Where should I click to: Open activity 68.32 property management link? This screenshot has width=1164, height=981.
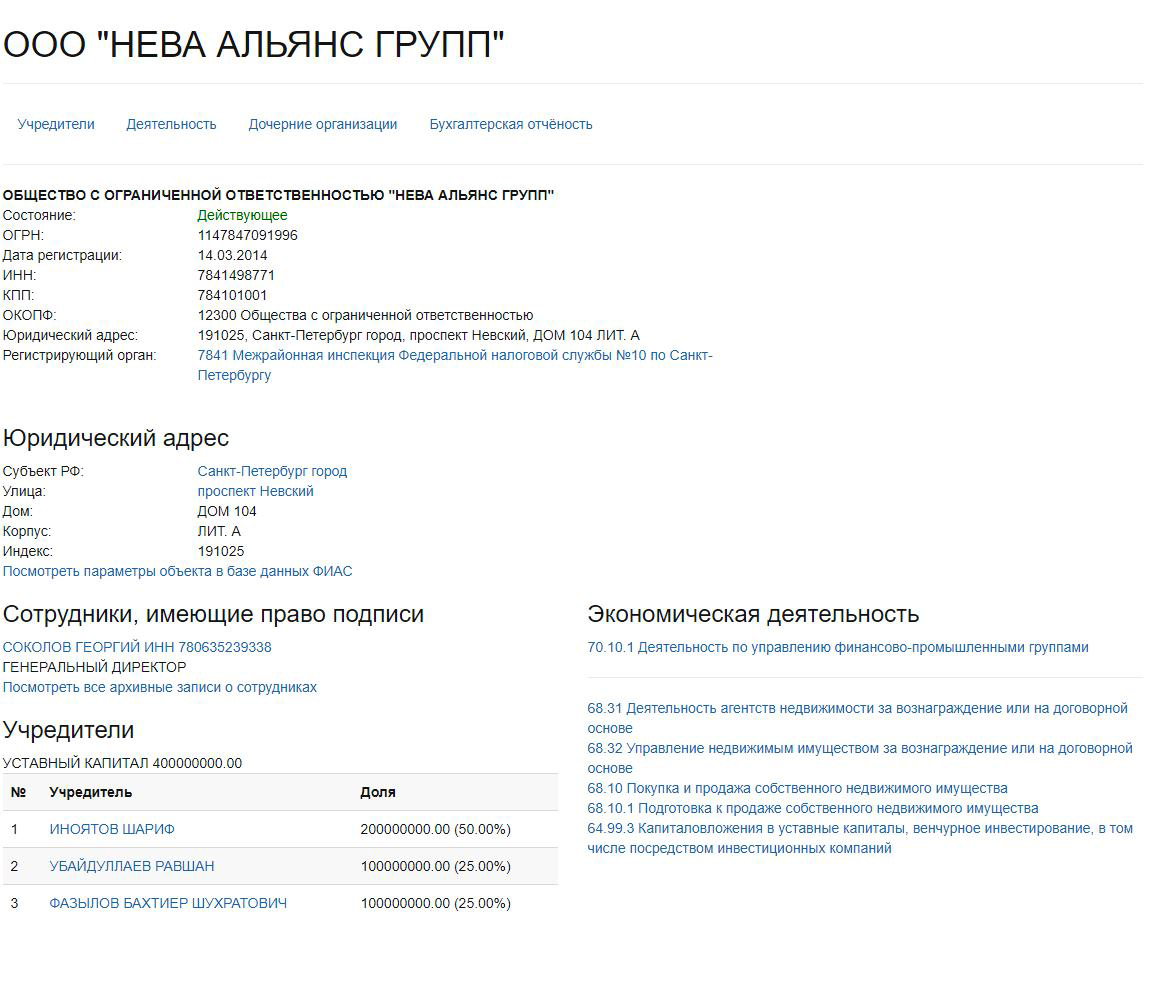coord(859,748)
